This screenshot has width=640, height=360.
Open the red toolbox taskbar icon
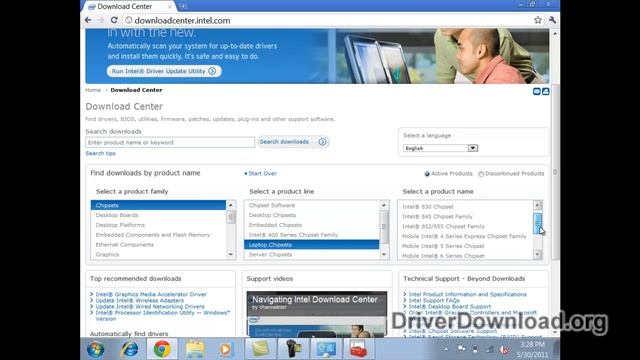358,349
